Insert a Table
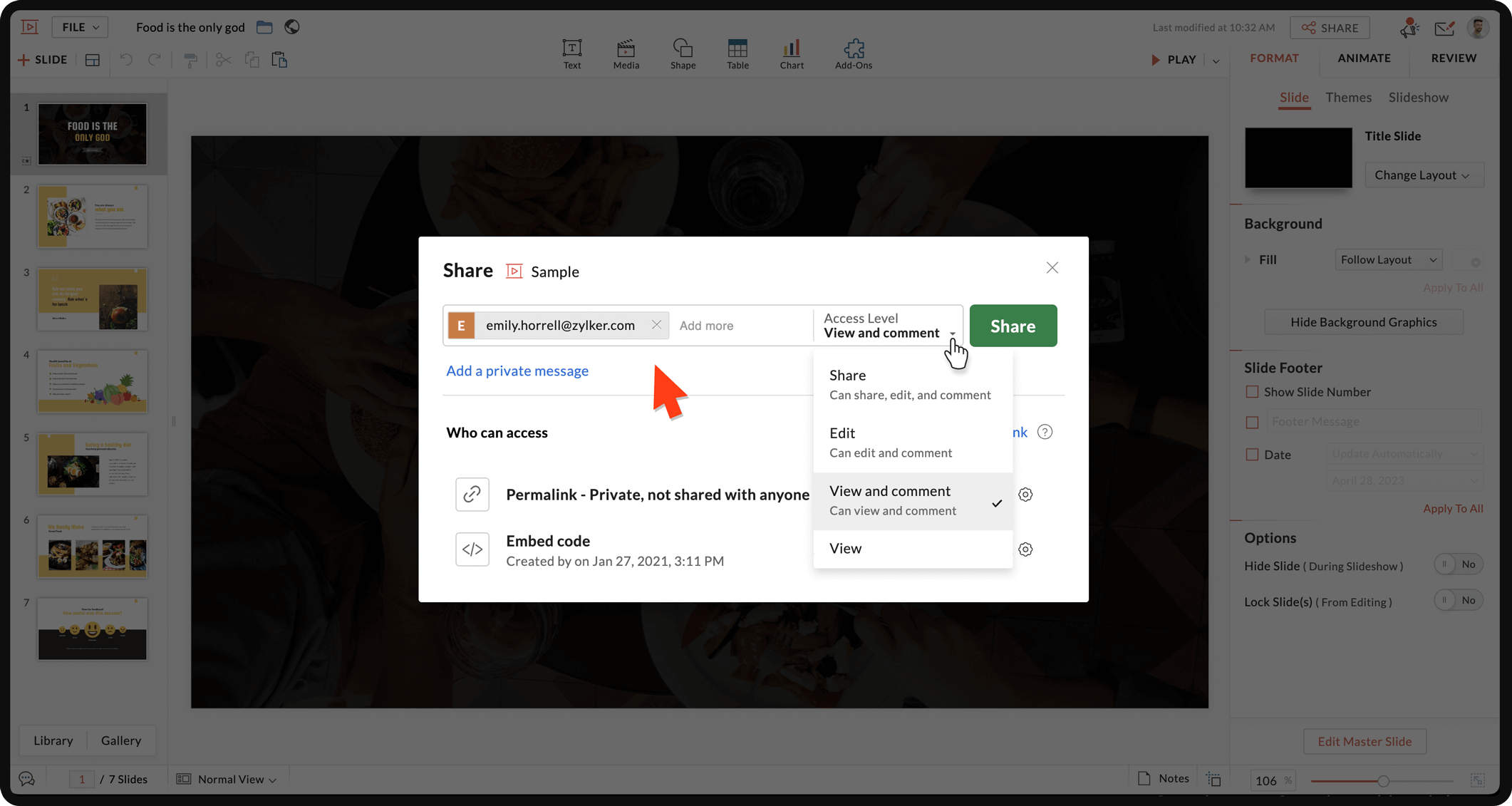Screen dimensions: 1512x806 tap(737, 54)
